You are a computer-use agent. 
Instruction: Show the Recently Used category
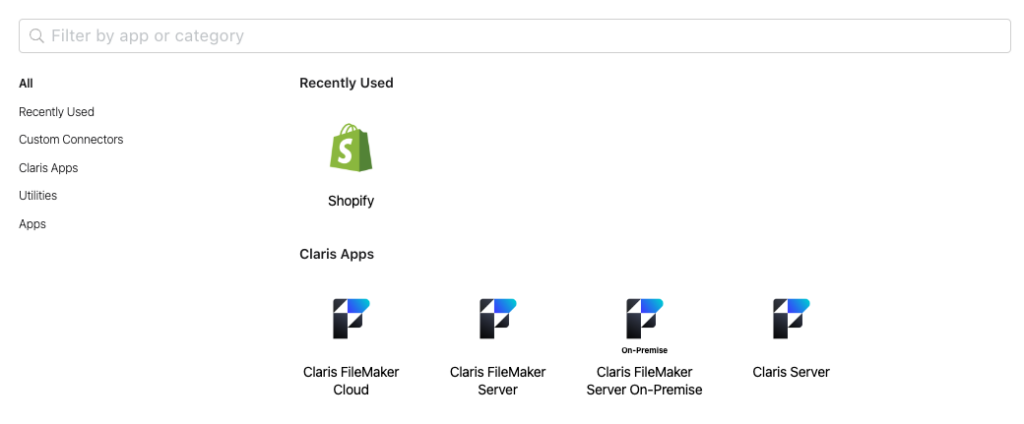click(57, 112)
